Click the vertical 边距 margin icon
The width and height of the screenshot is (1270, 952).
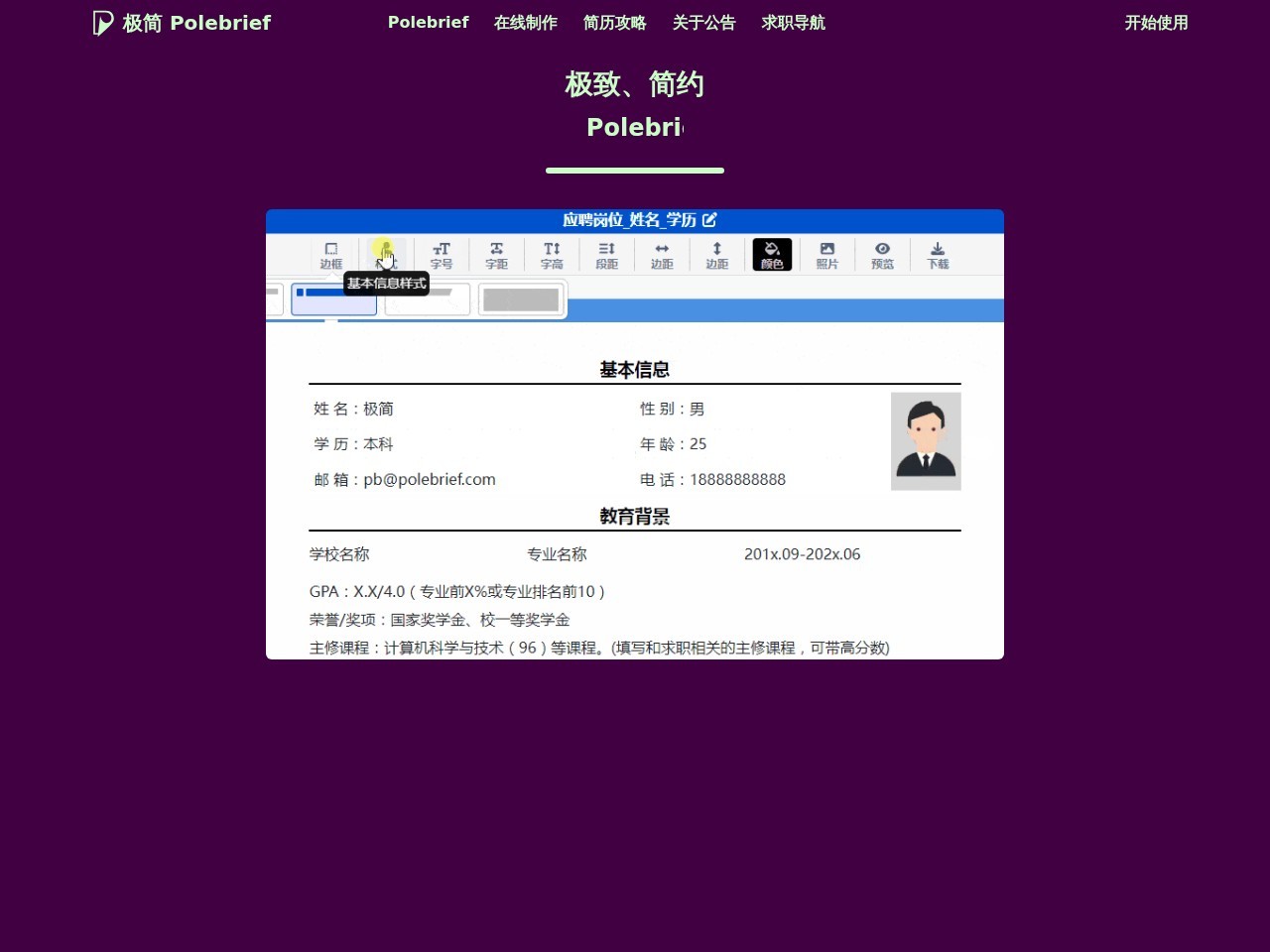pyautogui.click(x=716, y=255)
